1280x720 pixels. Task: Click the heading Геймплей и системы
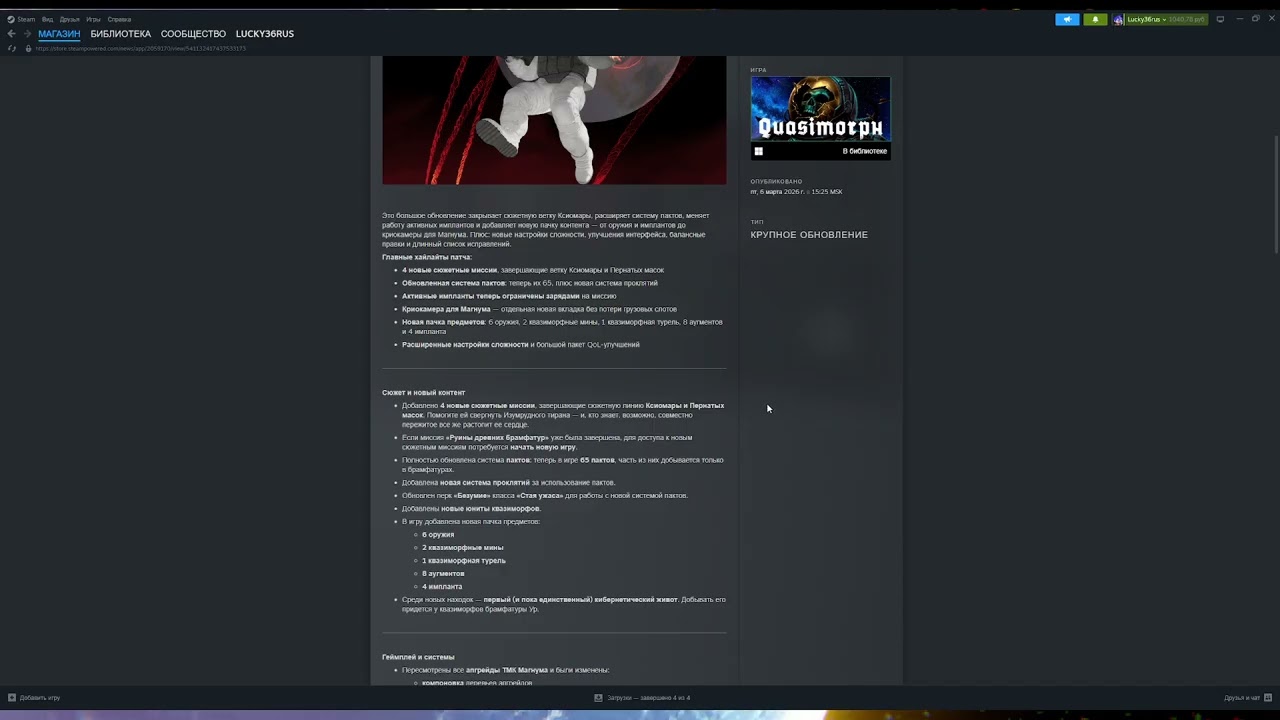click(418, 657)
